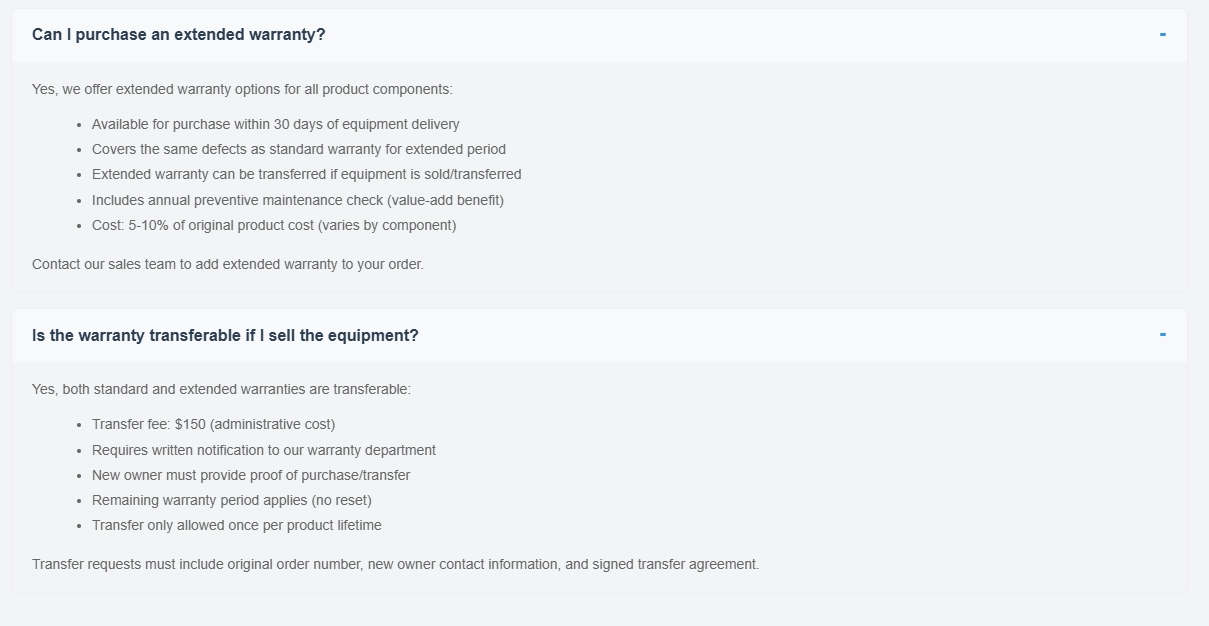Select the "Covers the same defects" bullet text
The image size is (1209, 626).
click(x=298, y=150)
